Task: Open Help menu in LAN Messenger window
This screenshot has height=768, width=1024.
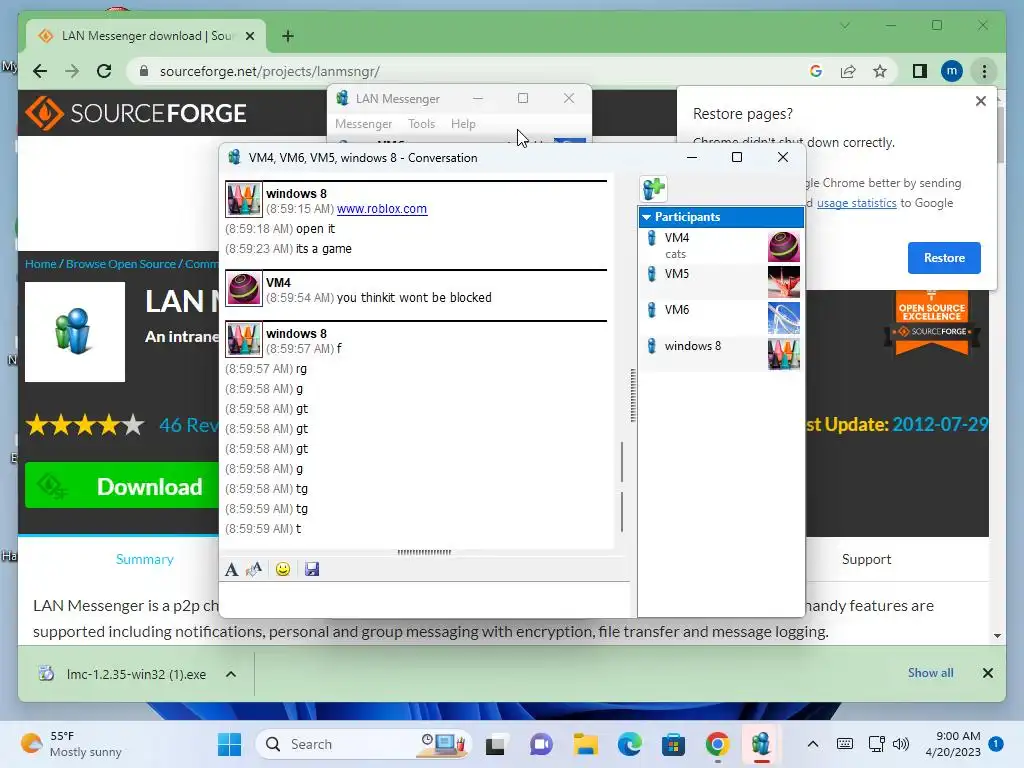Action: click(463, 123)
